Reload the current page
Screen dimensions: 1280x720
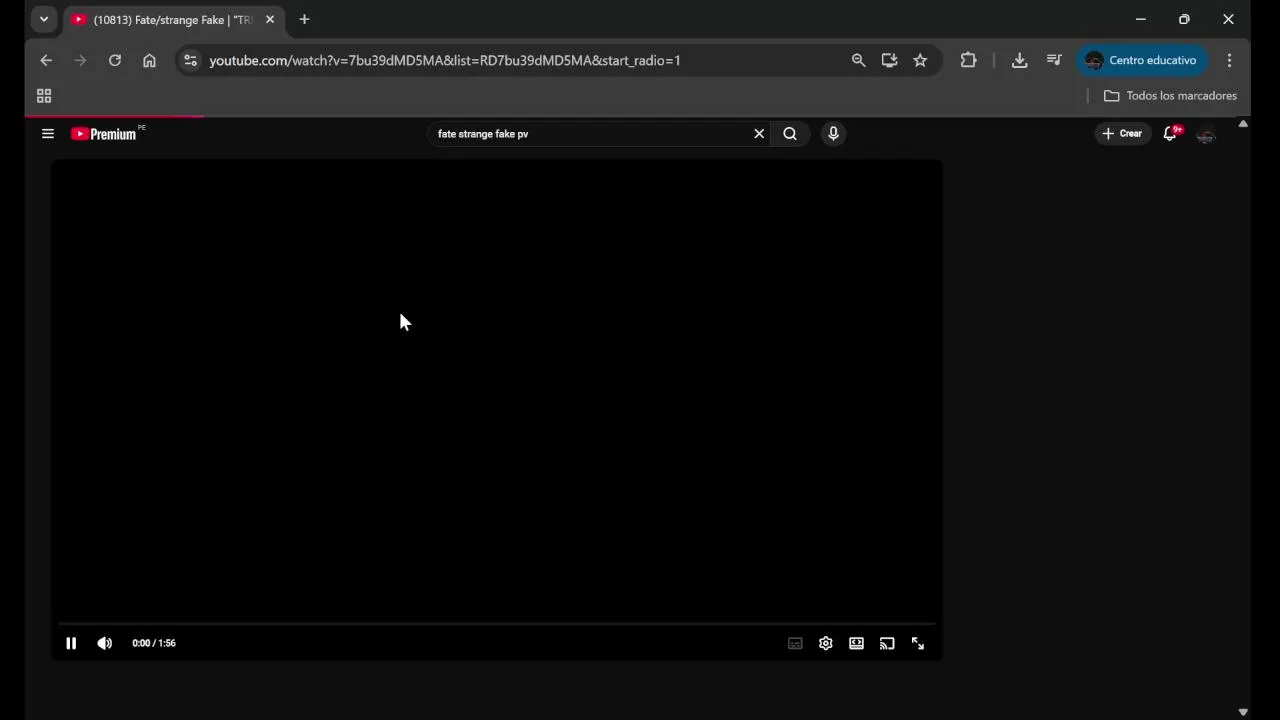click(x=115, y=60)
